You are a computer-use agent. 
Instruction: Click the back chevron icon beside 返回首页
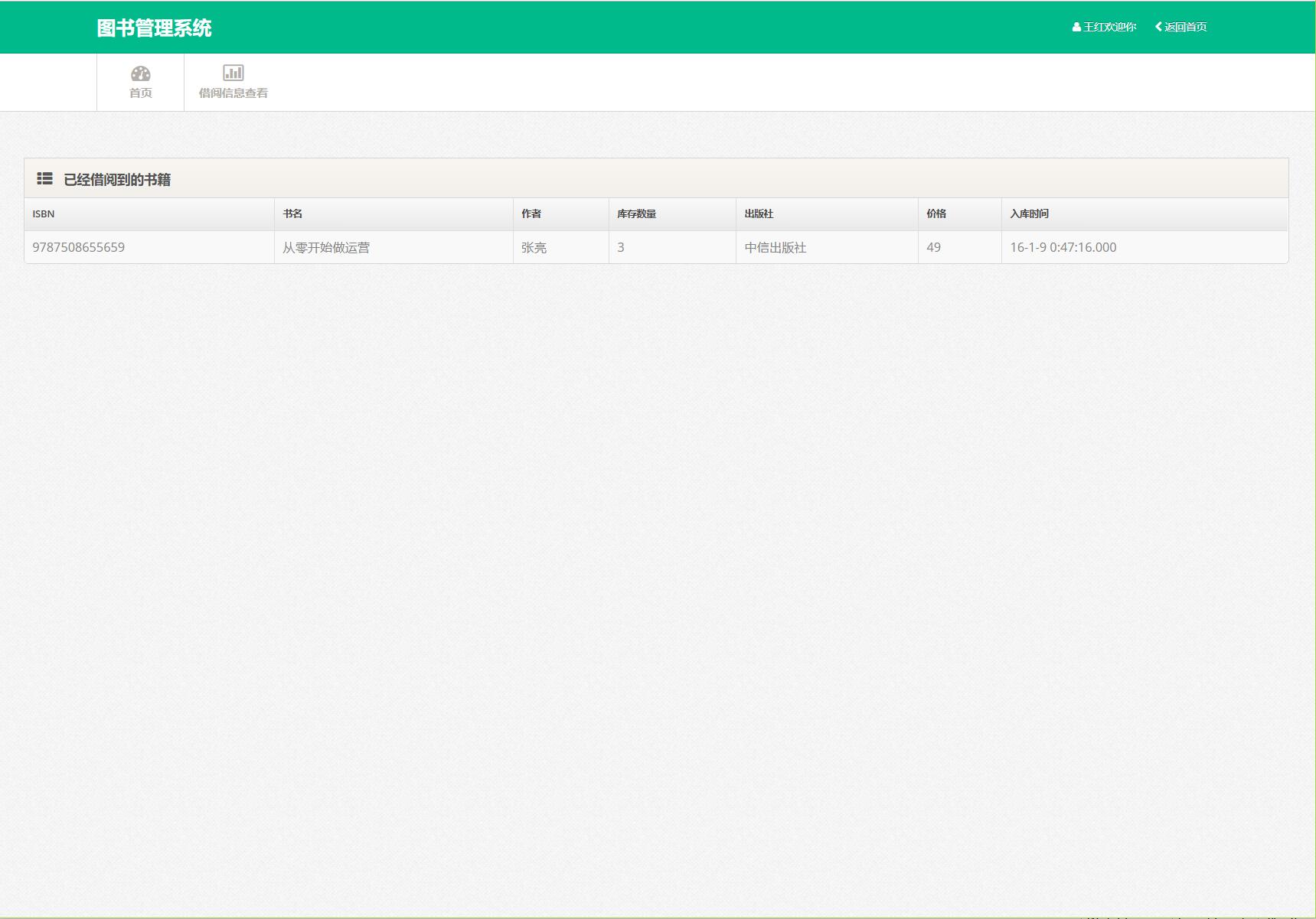coord(1158,27)
